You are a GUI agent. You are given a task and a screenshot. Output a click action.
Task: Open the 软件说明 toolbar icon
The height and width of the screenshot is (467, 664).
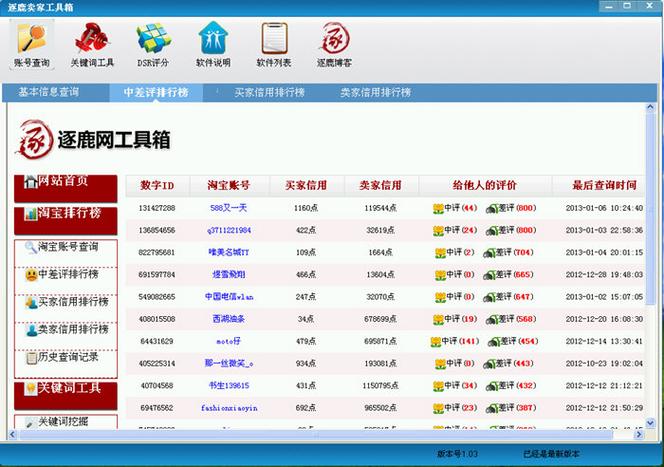pos(213,45)
